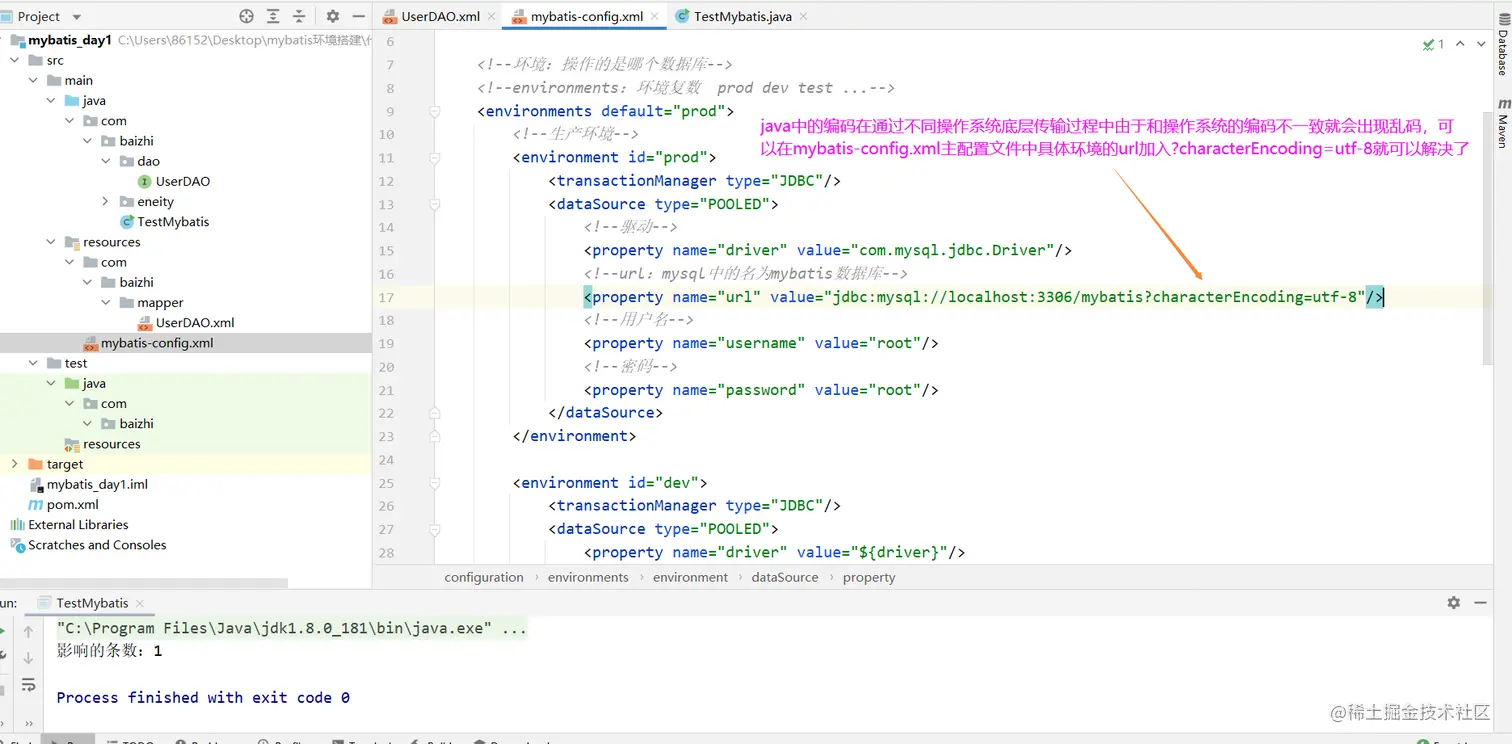
Task: Fold the environments block at line 9
Action: (435, 111)
